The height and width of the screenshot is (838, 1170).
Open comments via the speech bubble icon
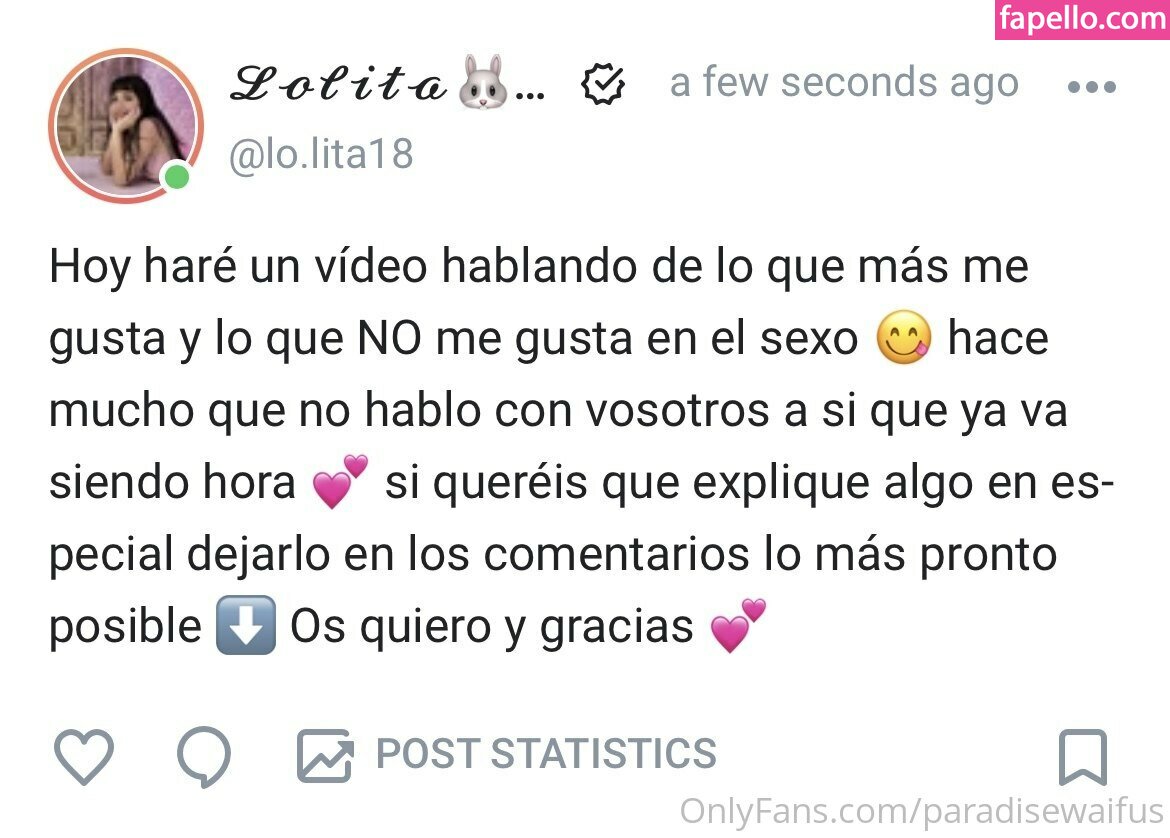(204, 757)
